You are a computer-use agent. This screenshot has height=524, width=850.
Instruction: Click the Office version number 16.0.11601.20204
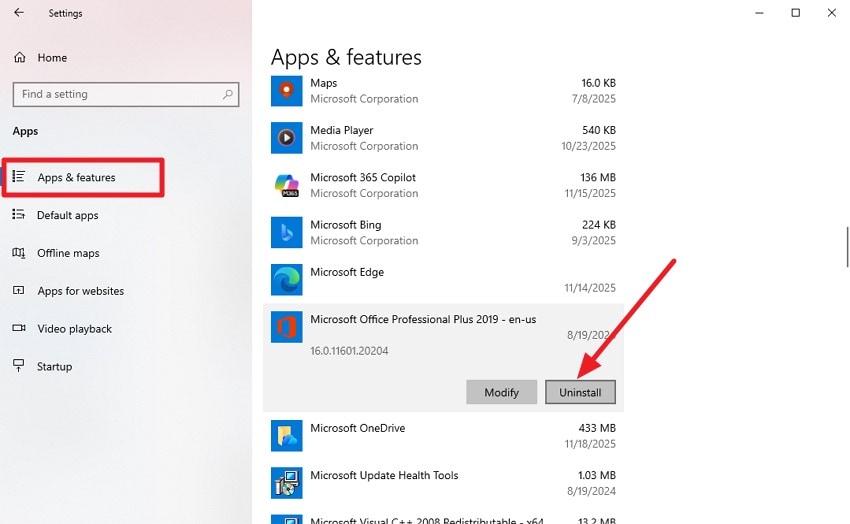pos(349,351)
